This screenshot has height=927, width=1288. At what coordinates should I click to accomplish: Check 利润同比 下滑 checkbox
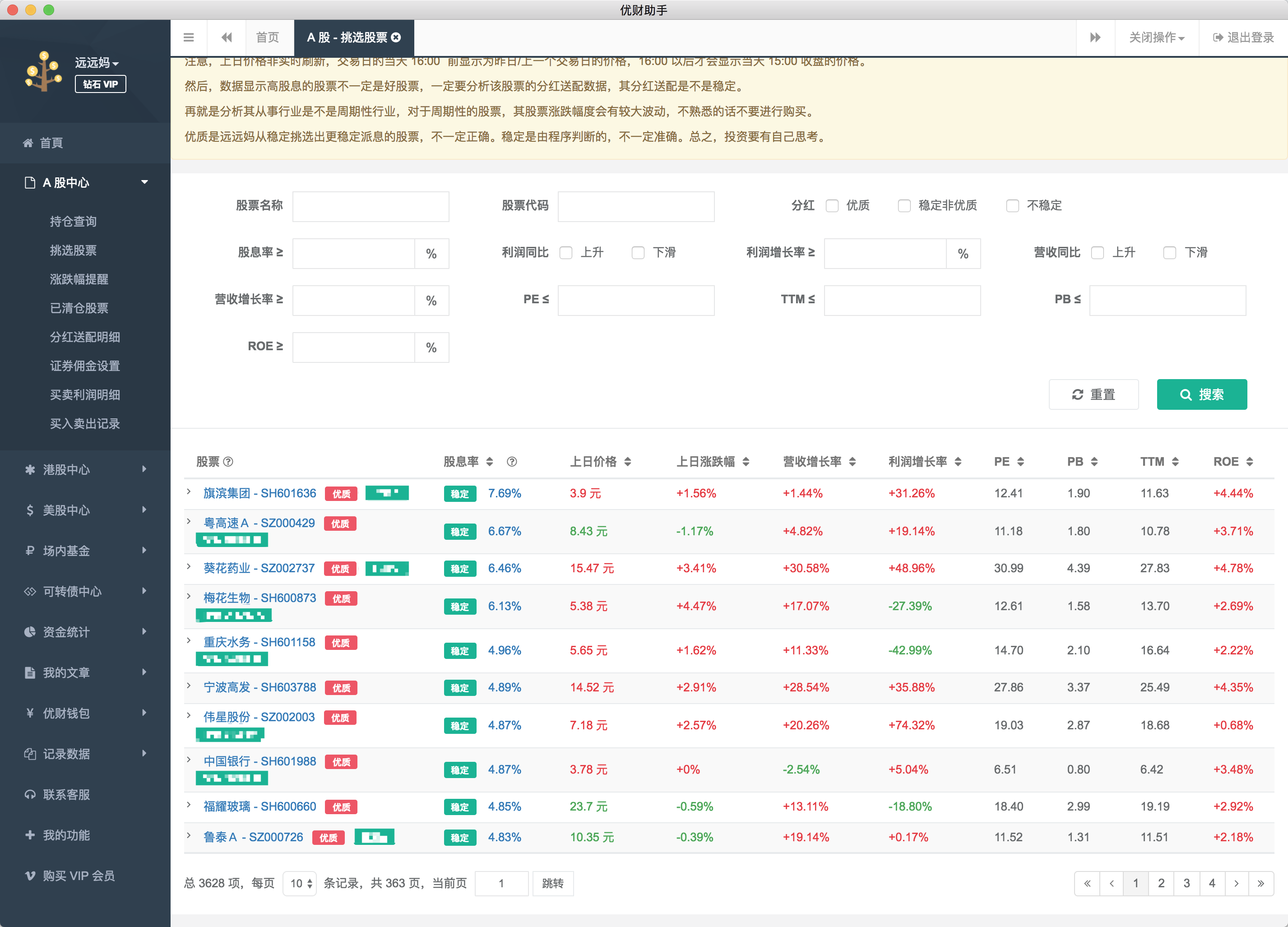pyautogui.click(x=638, y=253)
